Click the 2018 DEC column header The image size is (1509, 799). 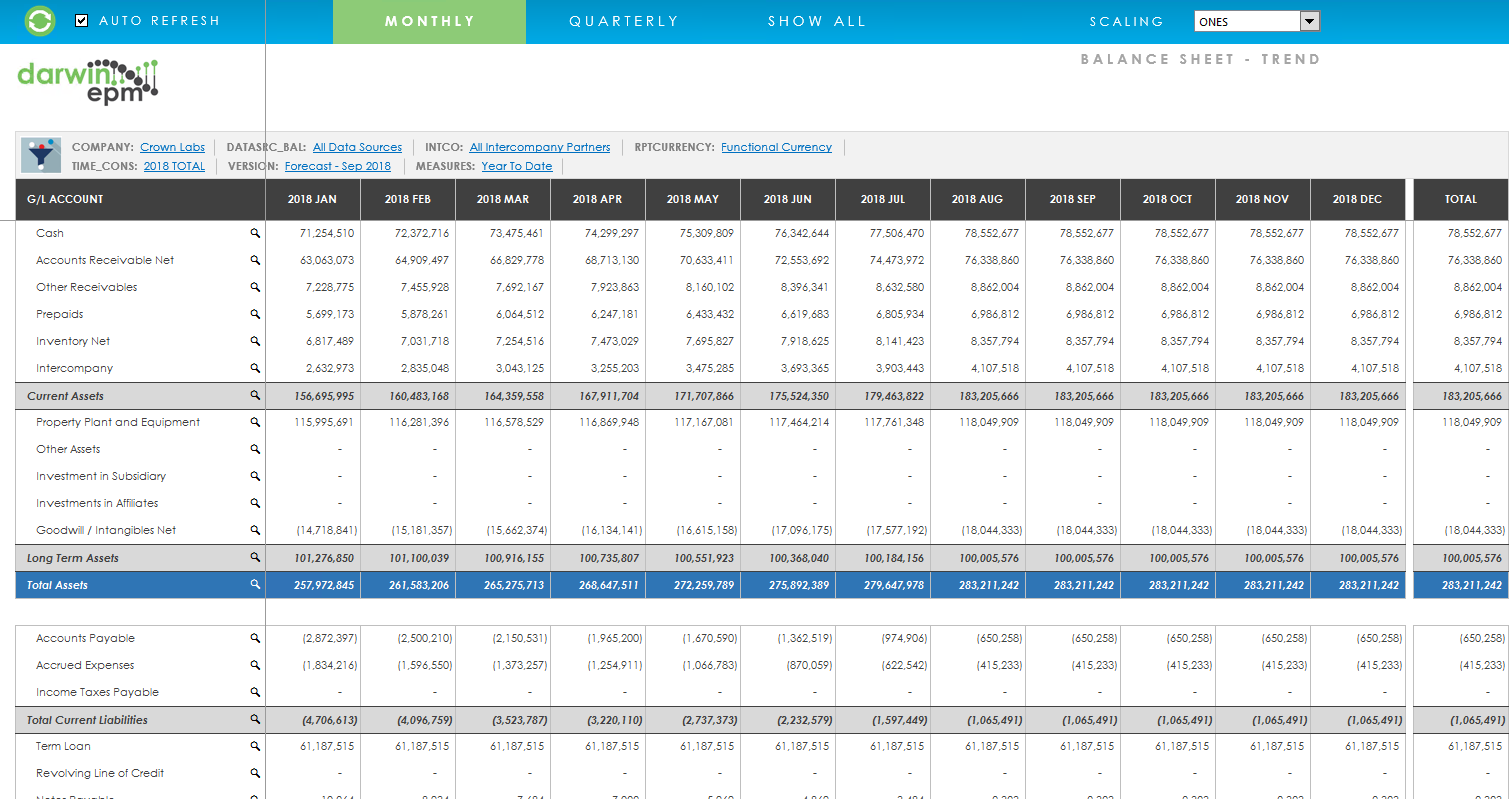pyautogui.click(x=1358, y=199)
